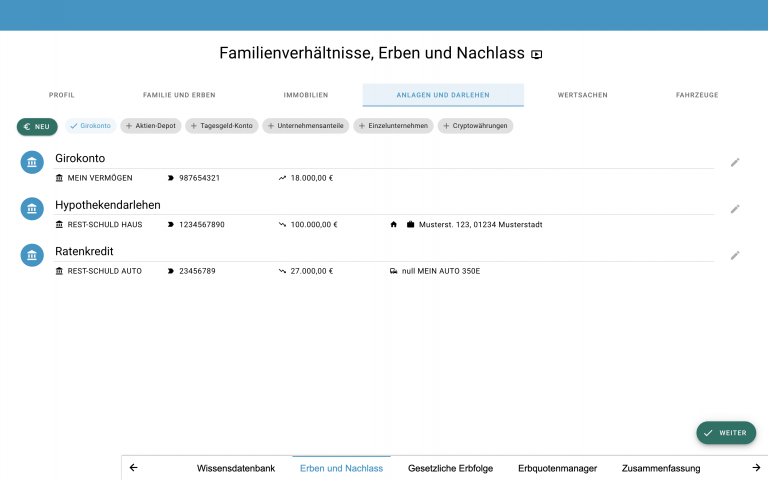Click the MEIN VERMÖGEN label
Image resolution: width=768 pixels, height=480 pixels.
pos(100,178)
